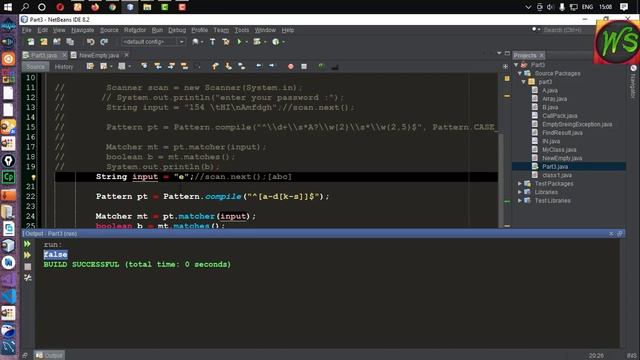This screenshot has height=360, width=640.
Task: Expand the Libraries node
Action: [x=520, y=192]
